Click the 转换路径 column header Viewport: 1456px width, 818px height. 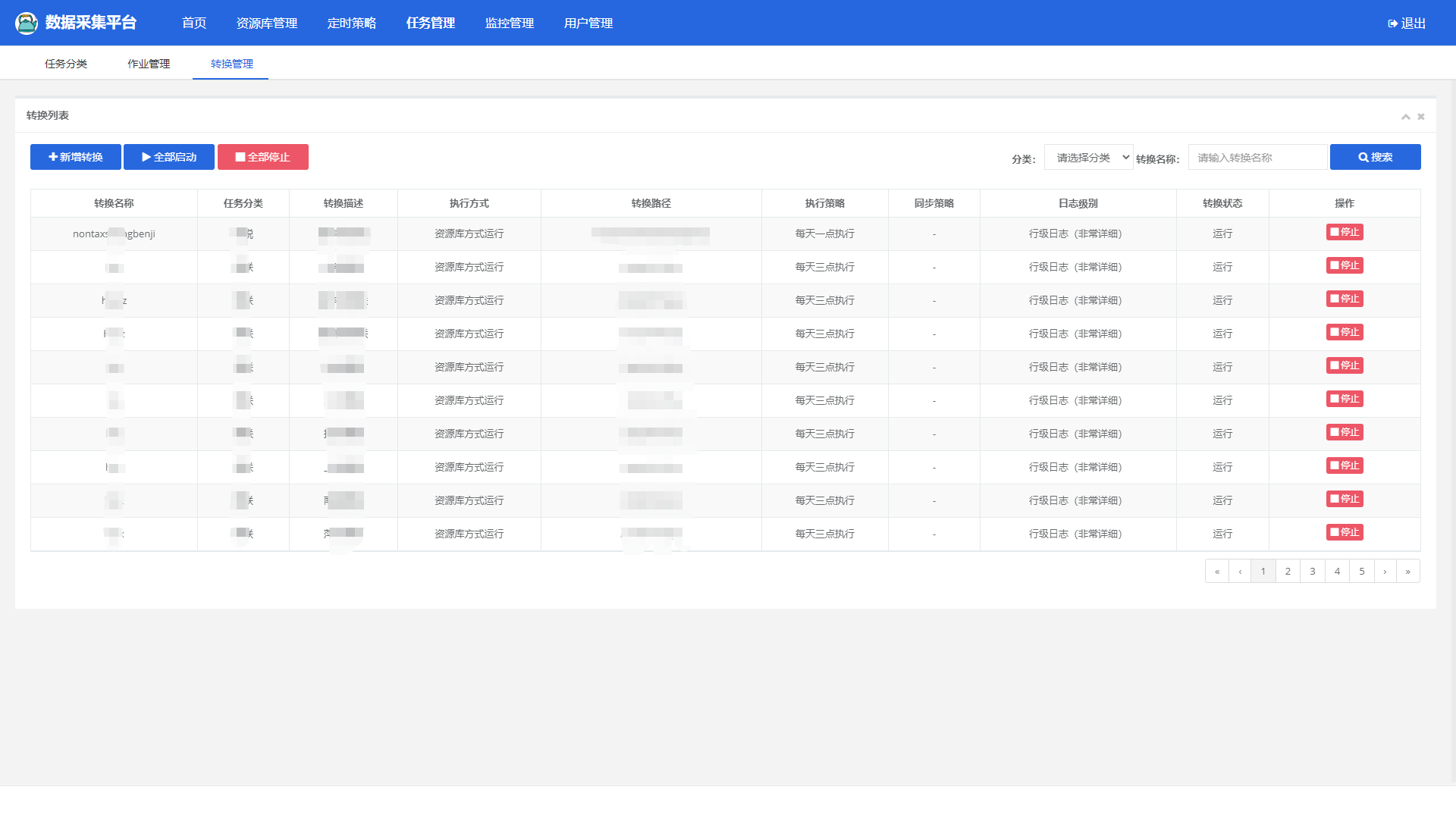coord(651,203)
